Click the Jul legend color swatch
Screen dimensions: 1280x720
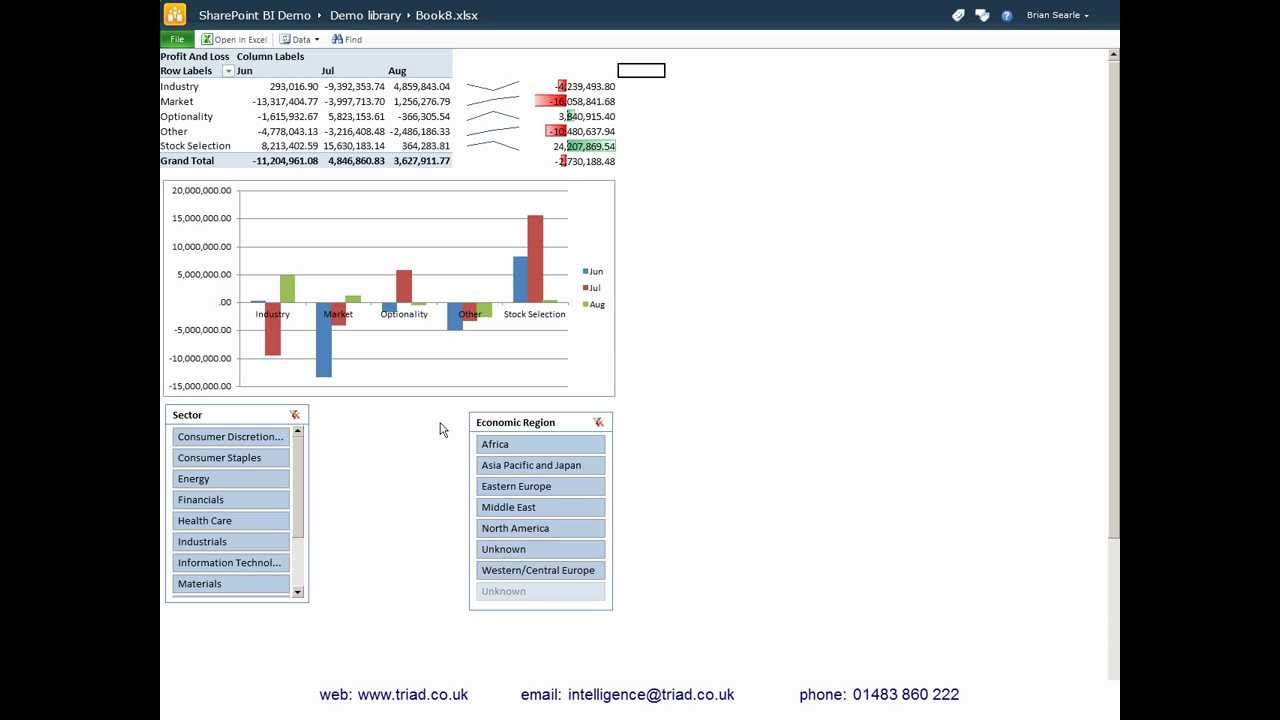(x=585, y=288)
